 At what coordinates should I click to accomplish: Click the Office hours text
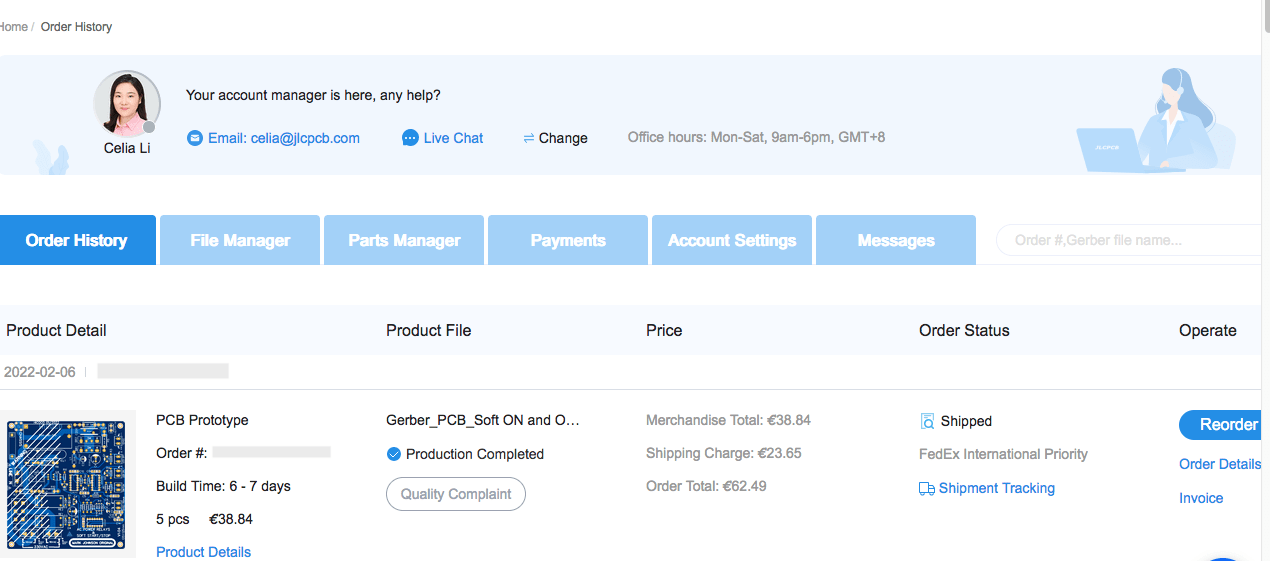pyautogui.click(x=756, y=137)
